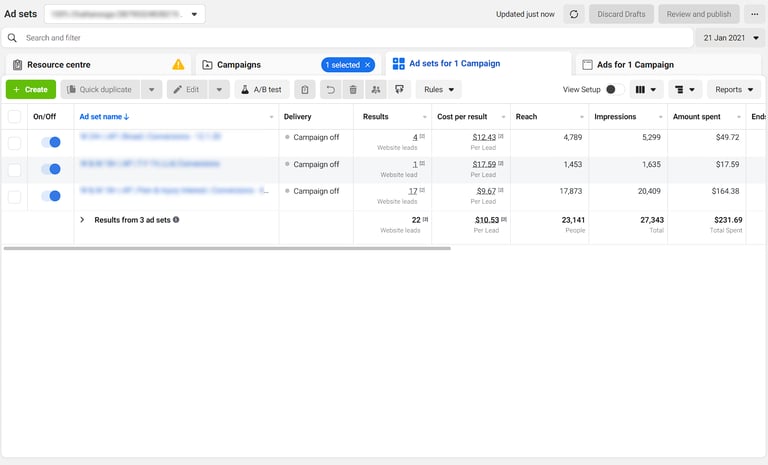Open the three-dot more options menu
This screenshot has width=768, height=465.
(x=754, y=14)
